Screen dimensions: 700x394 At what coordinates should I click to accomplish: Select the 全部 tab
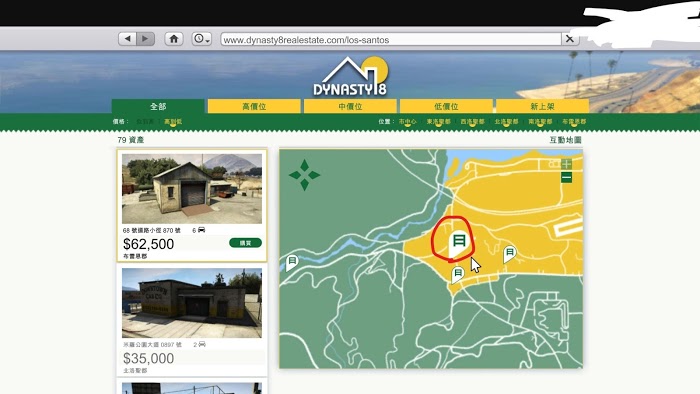click(x=158, y=107)
